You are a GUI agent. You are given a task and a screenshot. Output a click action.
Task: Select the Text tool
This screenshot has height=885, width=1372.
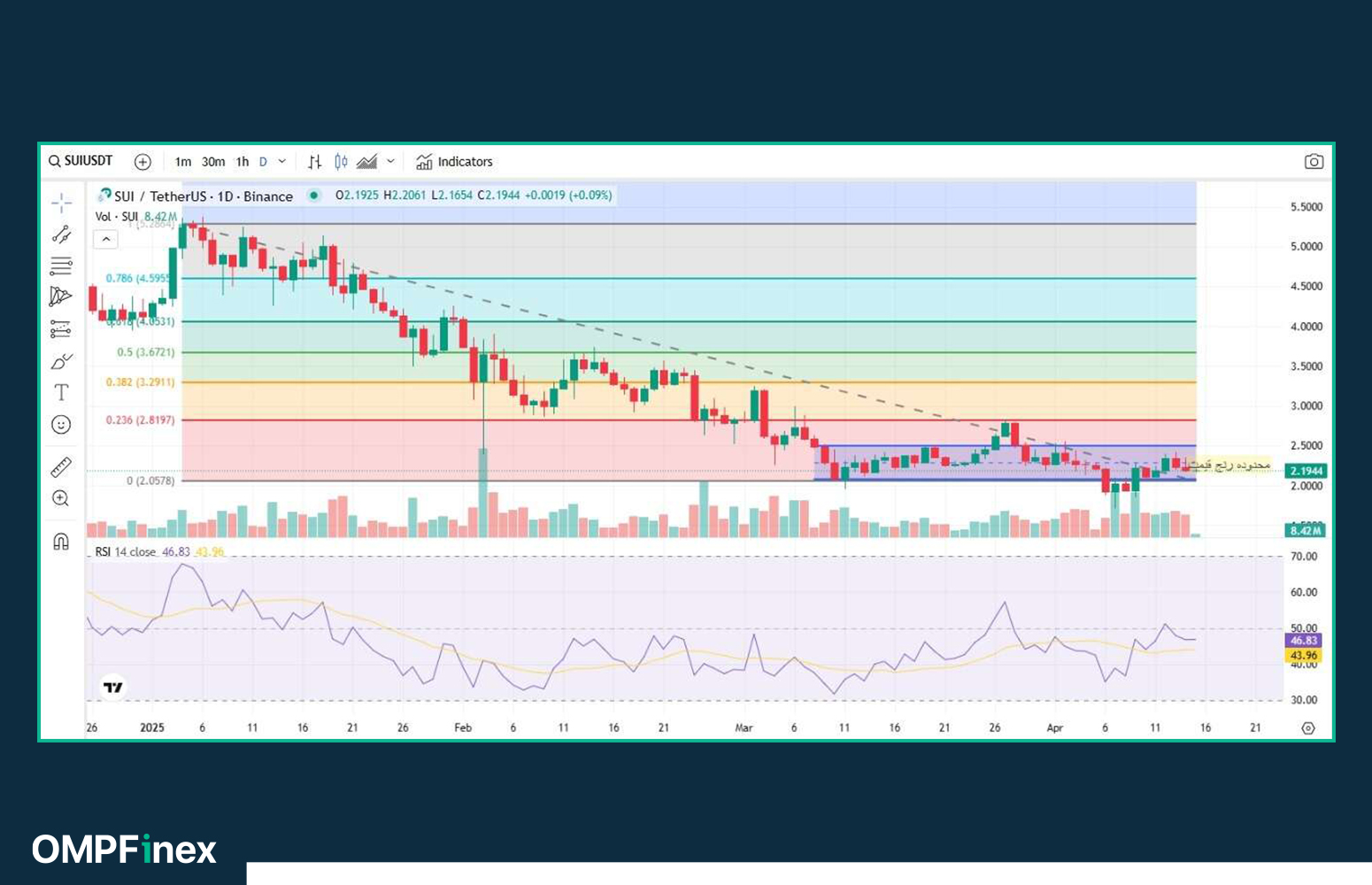pyautogui.click(x=61, y=392)
